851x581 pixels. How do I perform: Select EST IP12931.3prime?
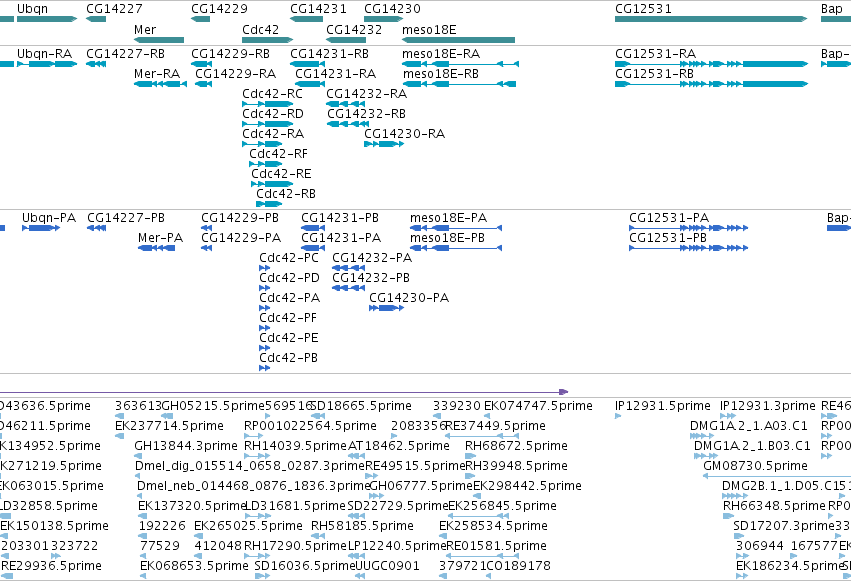tap(767, 406)
